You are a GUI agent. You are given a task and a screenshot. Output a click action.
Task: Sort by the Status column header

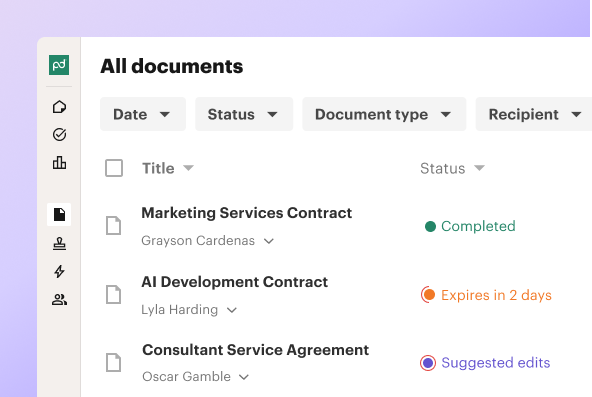click(452, 168)
